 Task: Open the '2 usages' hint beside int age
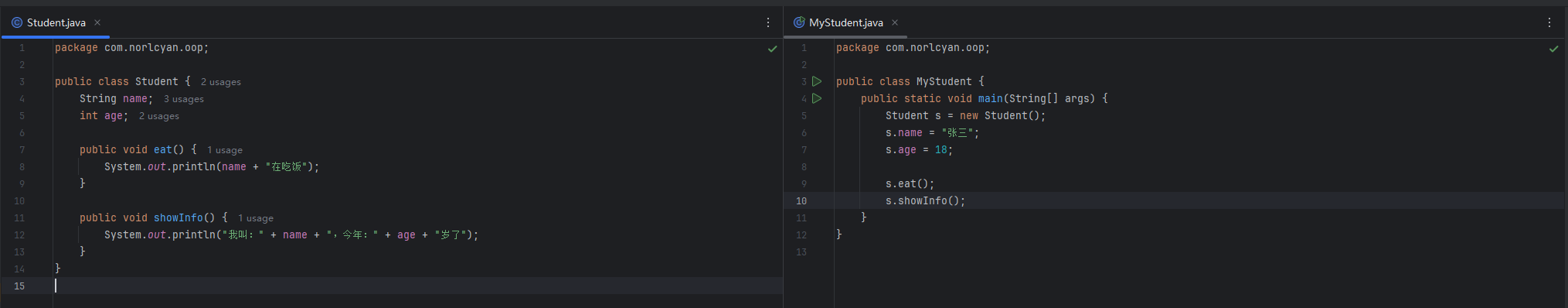coord(159,116)
